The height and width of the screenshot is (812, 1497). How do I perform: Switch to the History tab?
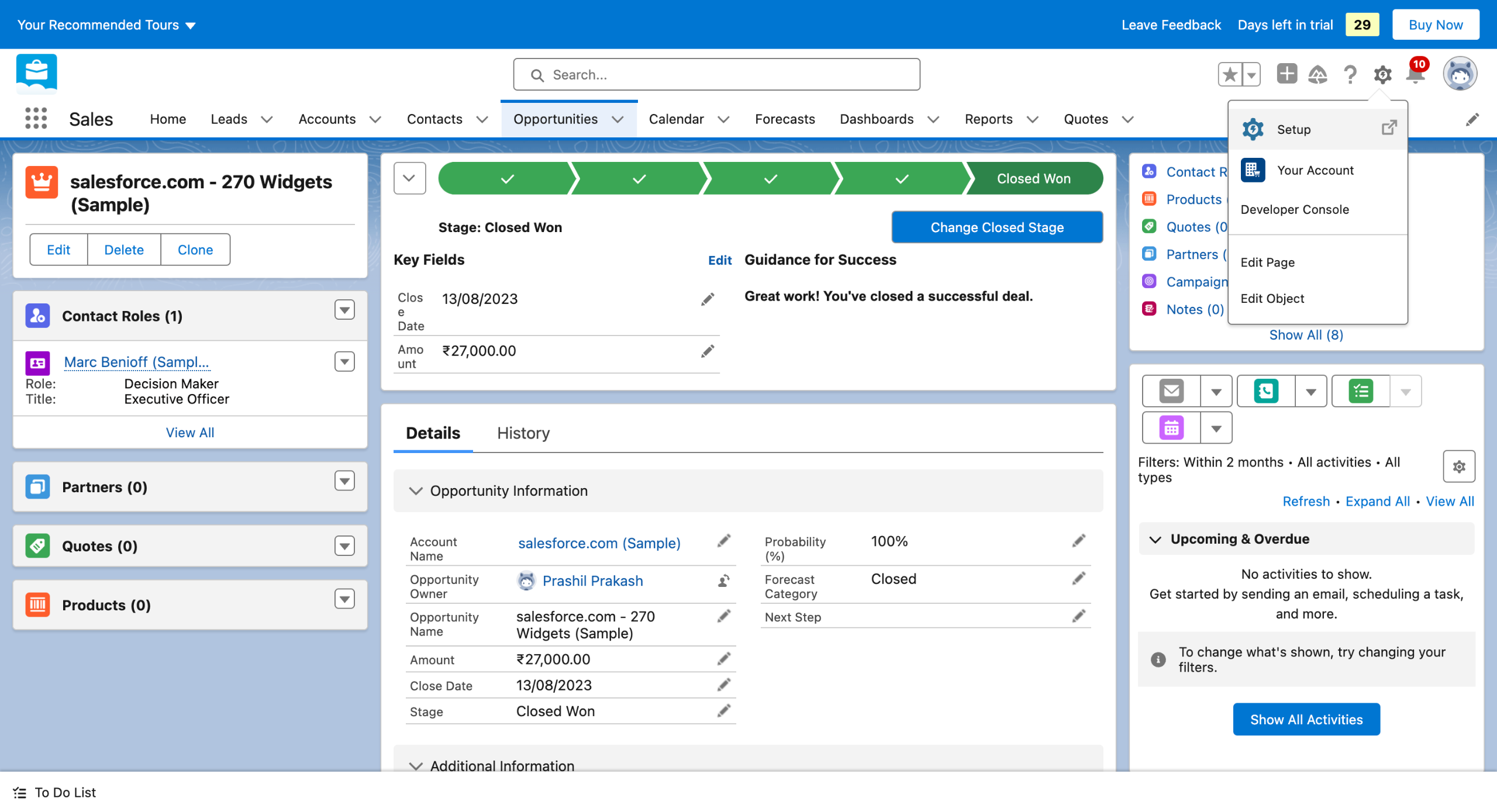(x=523, y=433)
